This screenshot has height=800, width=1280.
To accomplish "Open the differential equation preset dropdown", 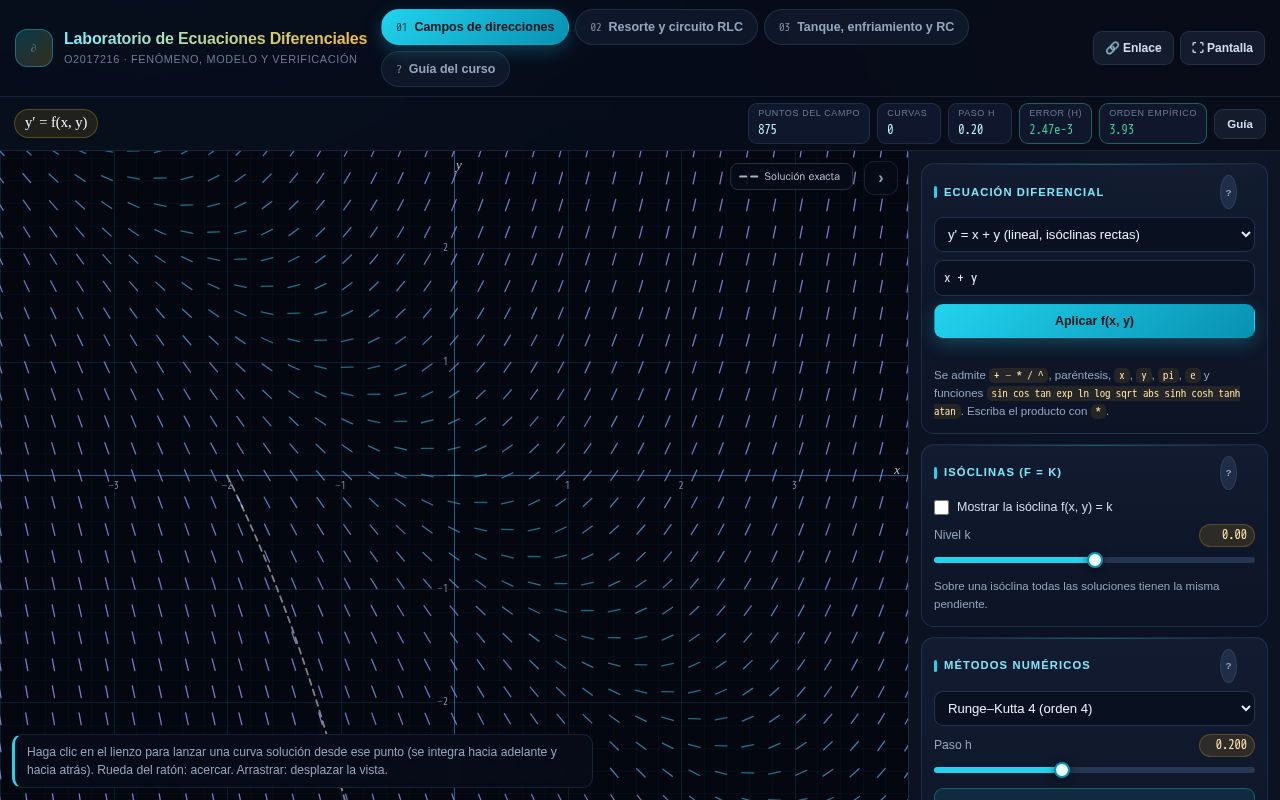I will pyautogui.click(x=1094, y=234).
